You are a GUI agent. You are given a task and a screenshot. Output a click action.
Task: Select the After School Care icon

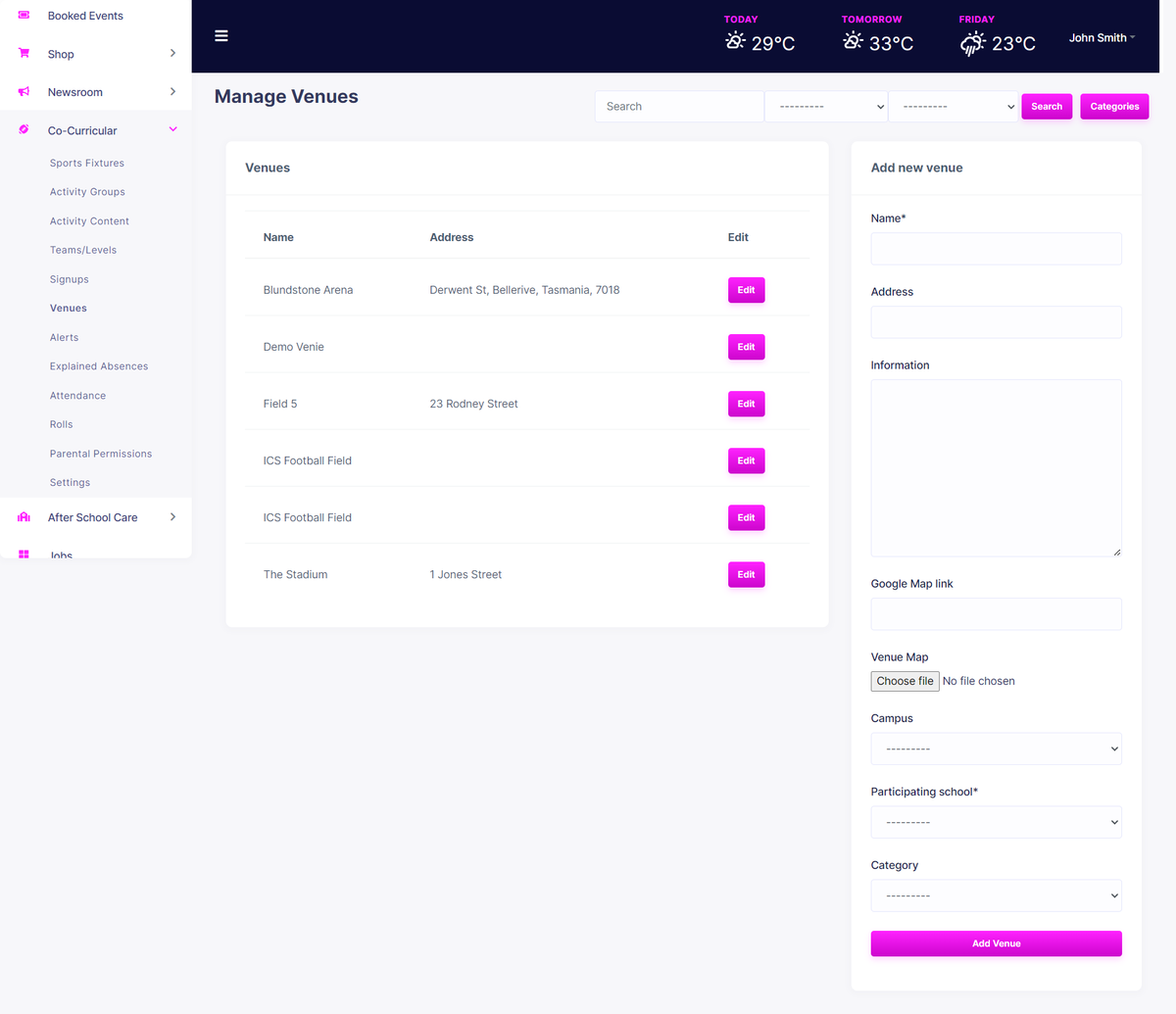[24, 516]
